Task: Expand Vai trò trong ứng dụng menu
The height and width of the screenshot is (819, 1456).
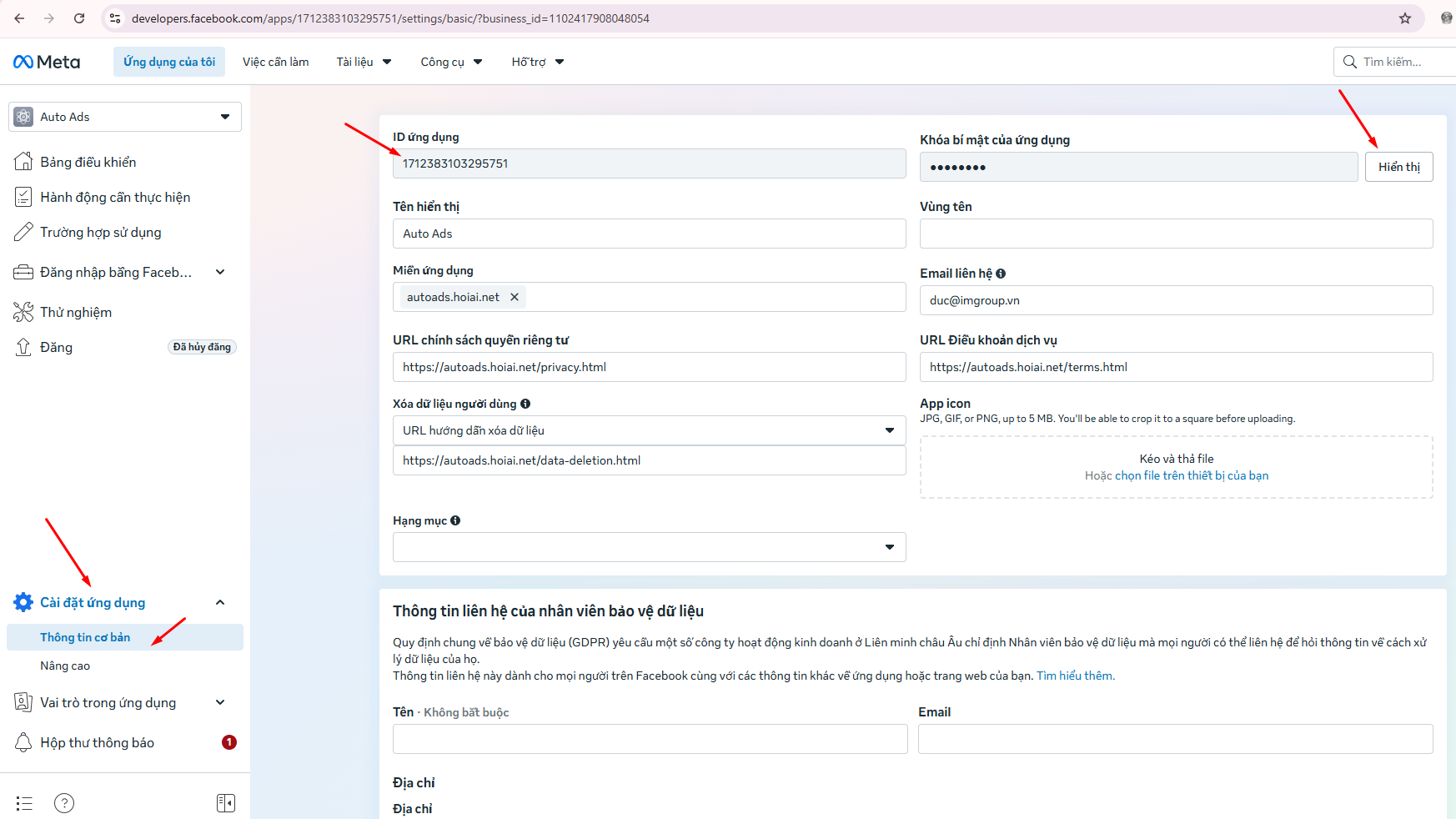Action: [220, 702]
